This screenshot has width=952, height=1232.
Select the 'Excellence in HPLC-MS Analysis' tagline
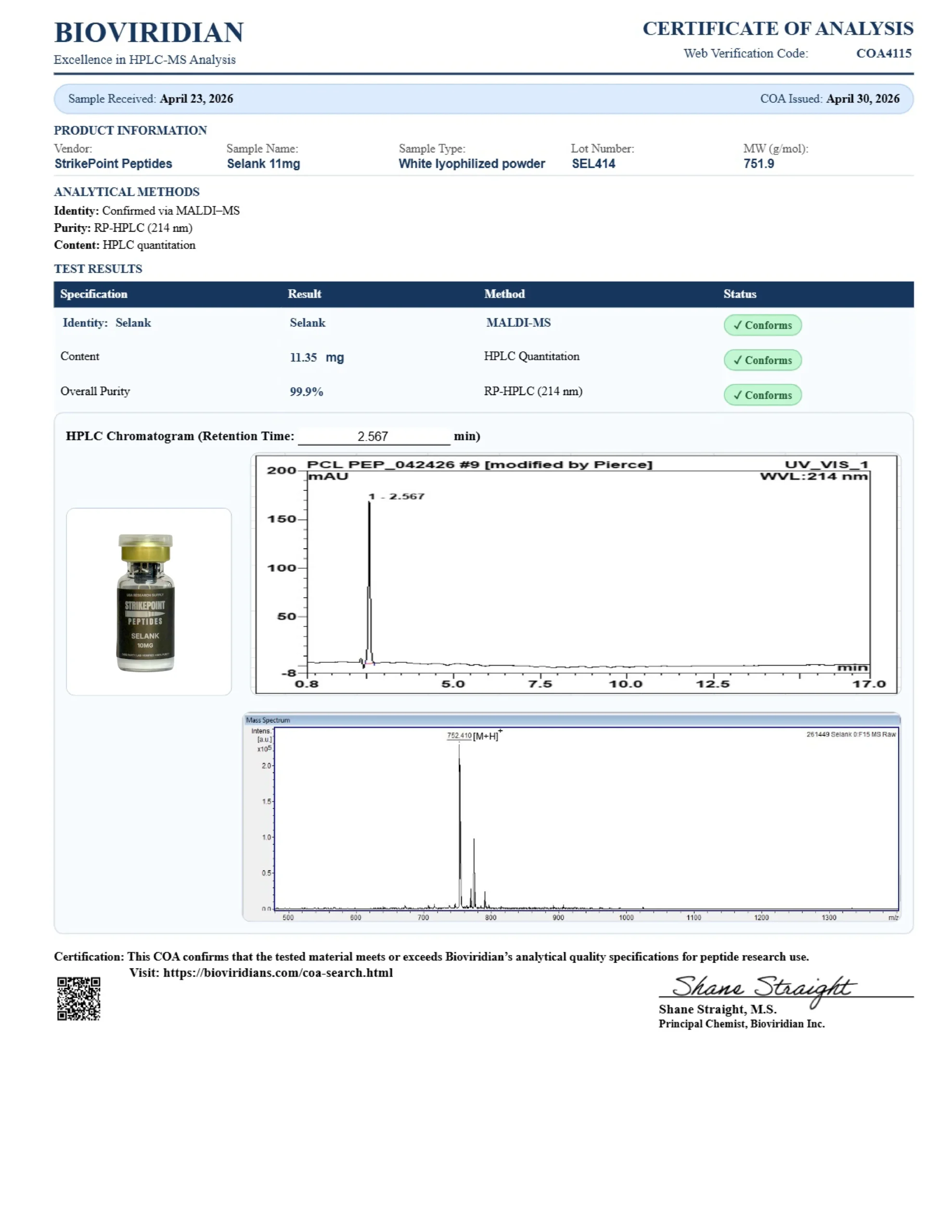pyautogui.click(x=144, y=60)
